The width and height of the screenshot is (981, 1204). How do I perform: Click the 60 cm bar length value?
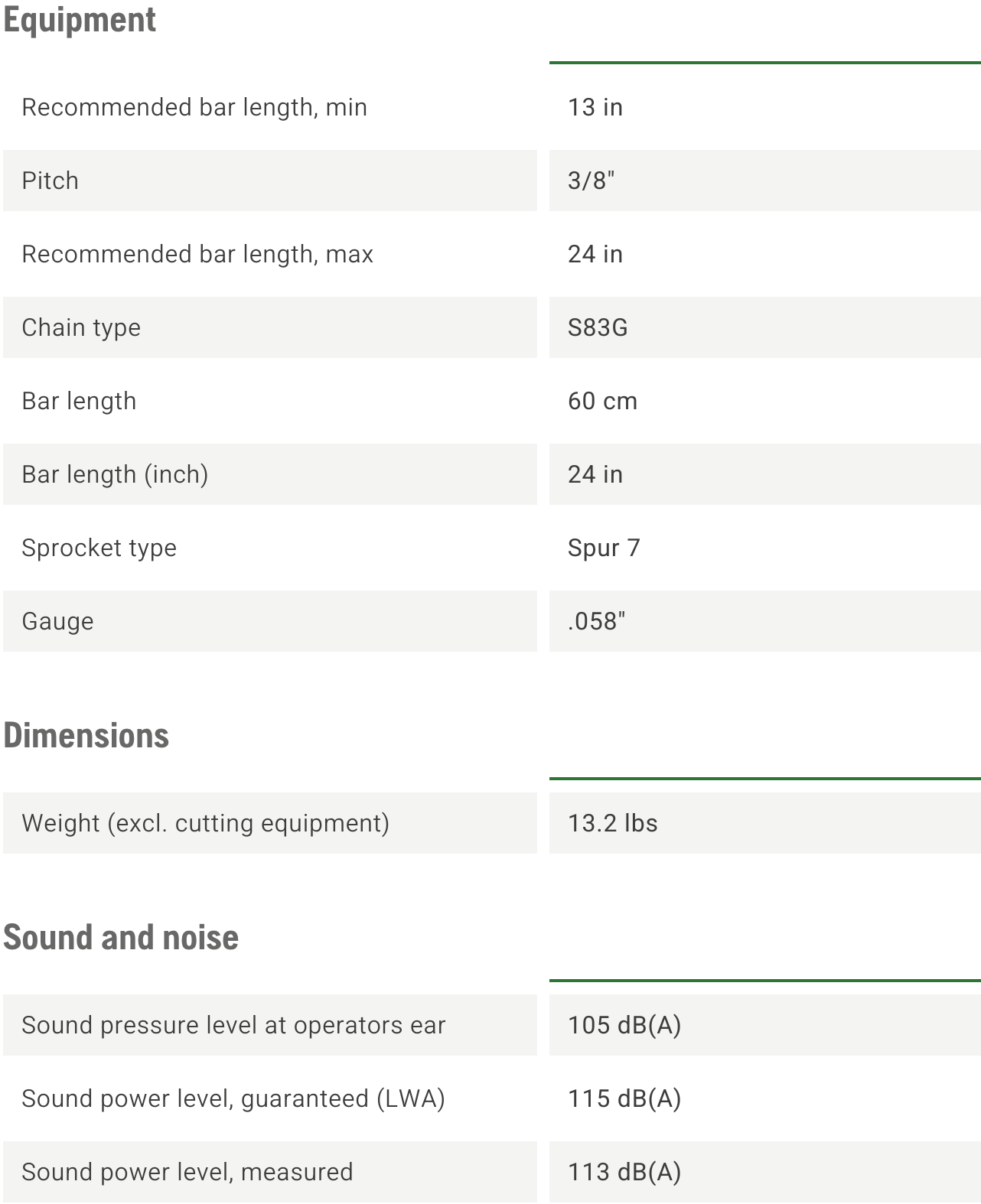[x=602, y=401]
